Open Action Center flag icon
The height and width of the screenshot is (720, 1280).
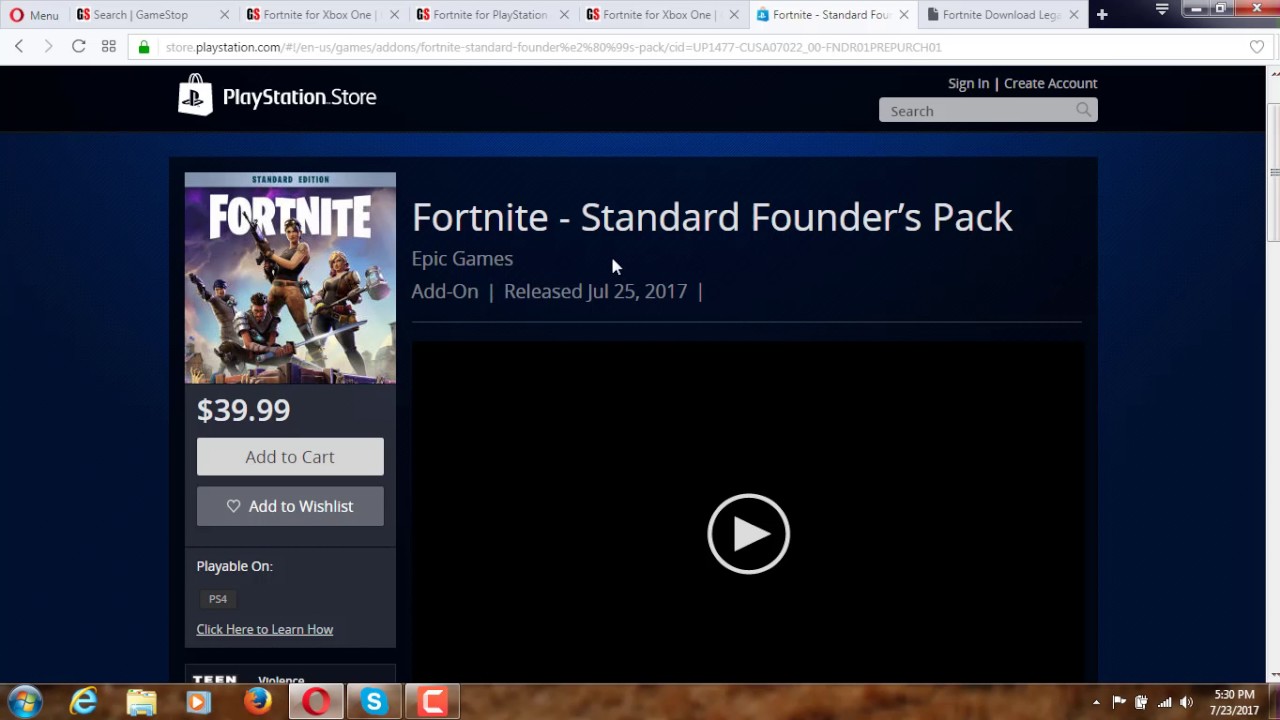(x=1119, y=702)
